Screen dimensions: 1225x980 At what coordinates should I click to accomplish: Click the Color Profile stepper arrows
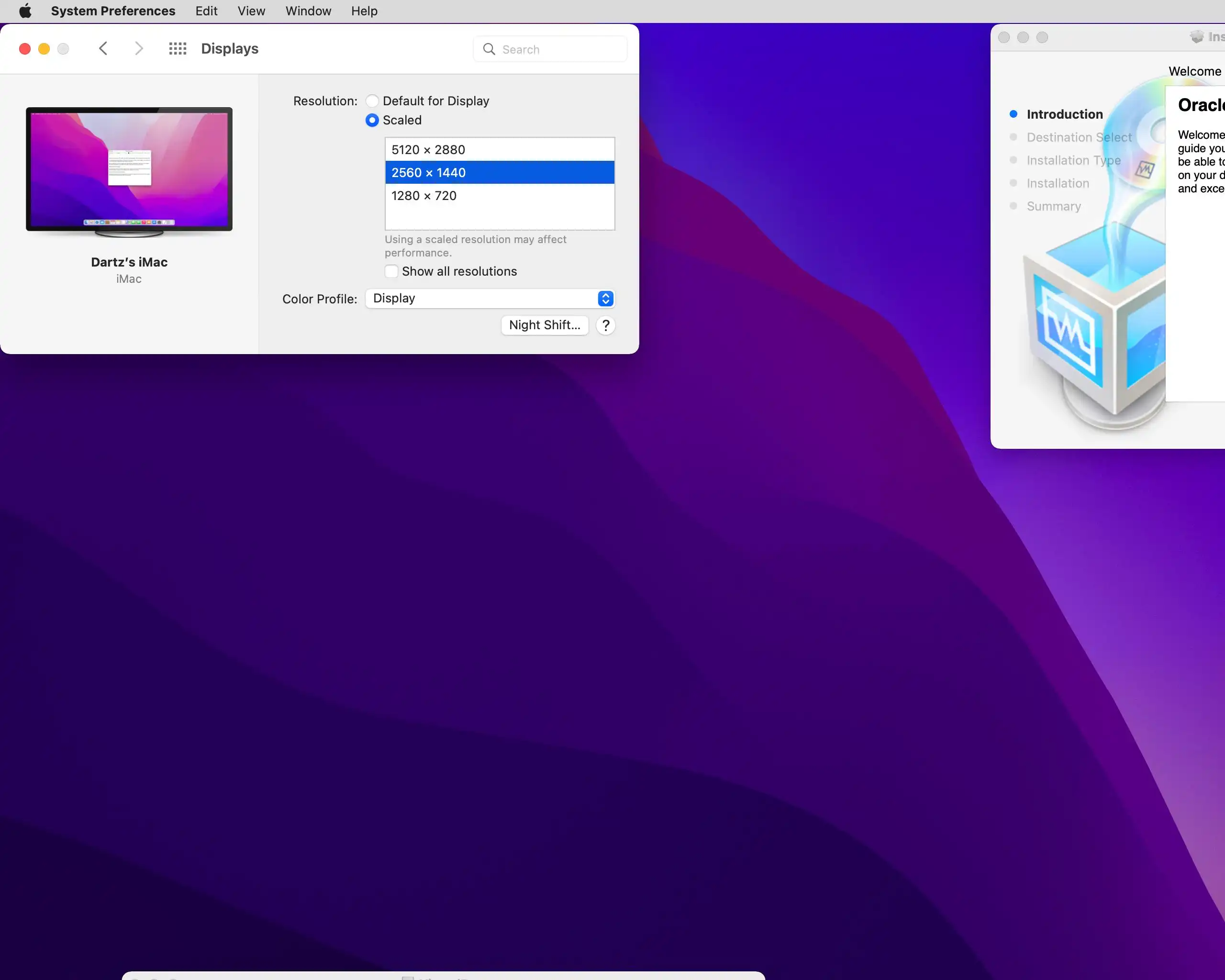click(606, 299)
